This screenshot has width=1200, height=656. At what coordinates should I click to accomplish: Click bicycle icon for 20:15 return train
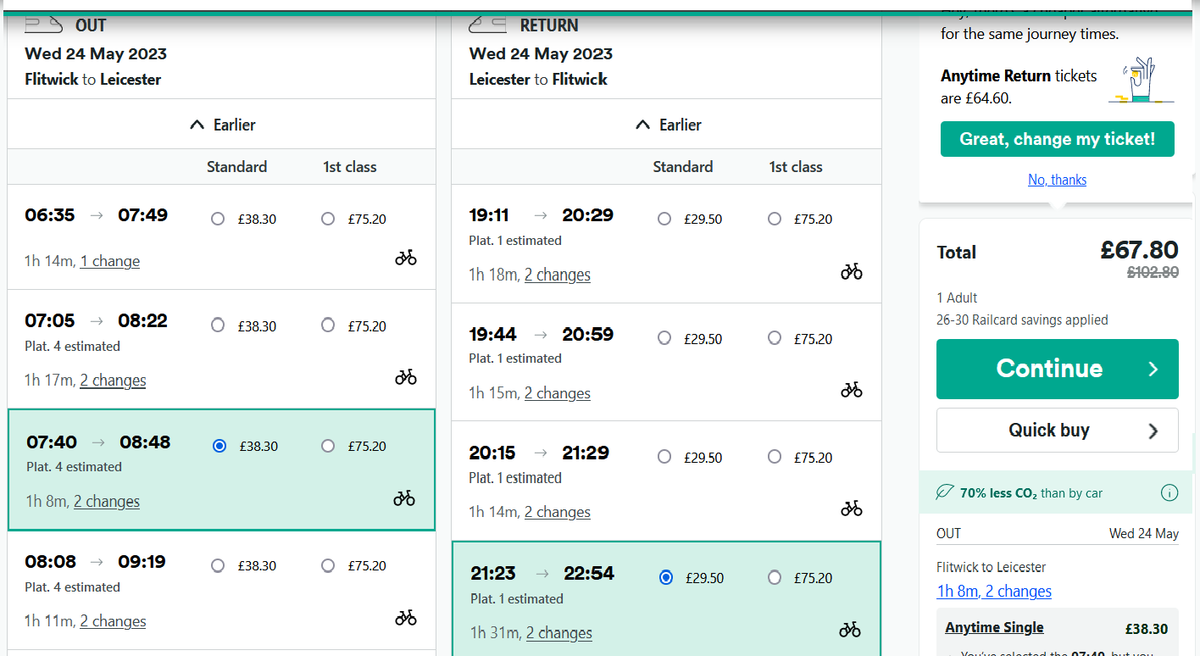(851, 509)
